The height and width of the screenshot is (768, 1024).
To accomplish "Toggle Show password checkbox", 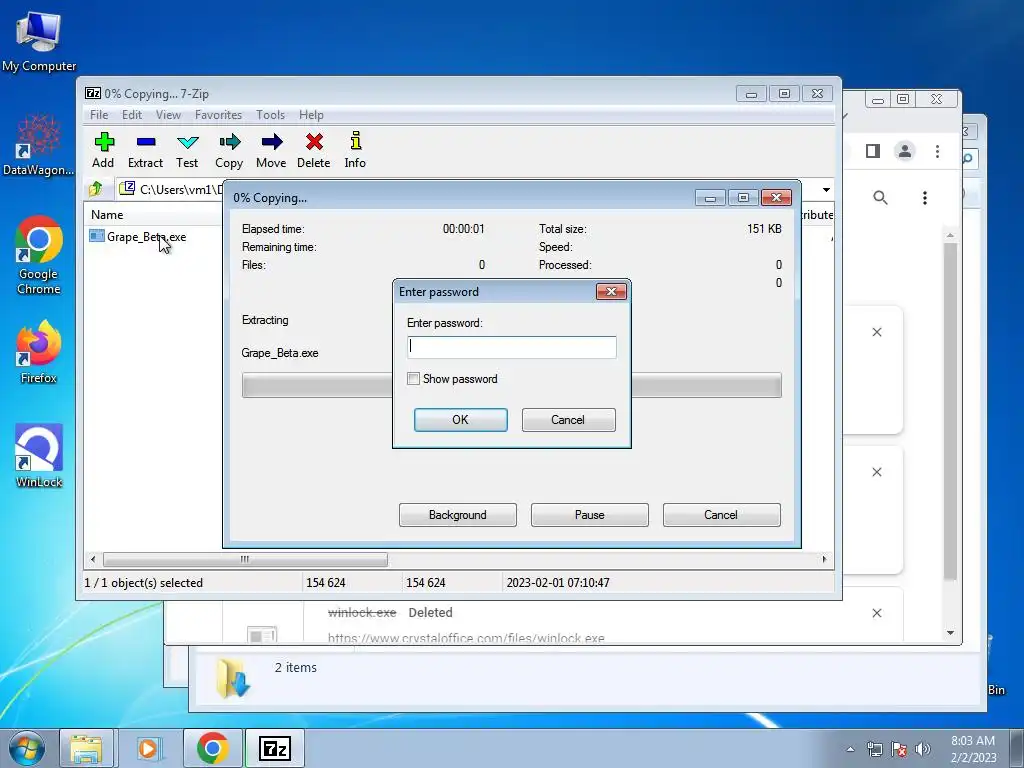I will (x=413, y=379).
